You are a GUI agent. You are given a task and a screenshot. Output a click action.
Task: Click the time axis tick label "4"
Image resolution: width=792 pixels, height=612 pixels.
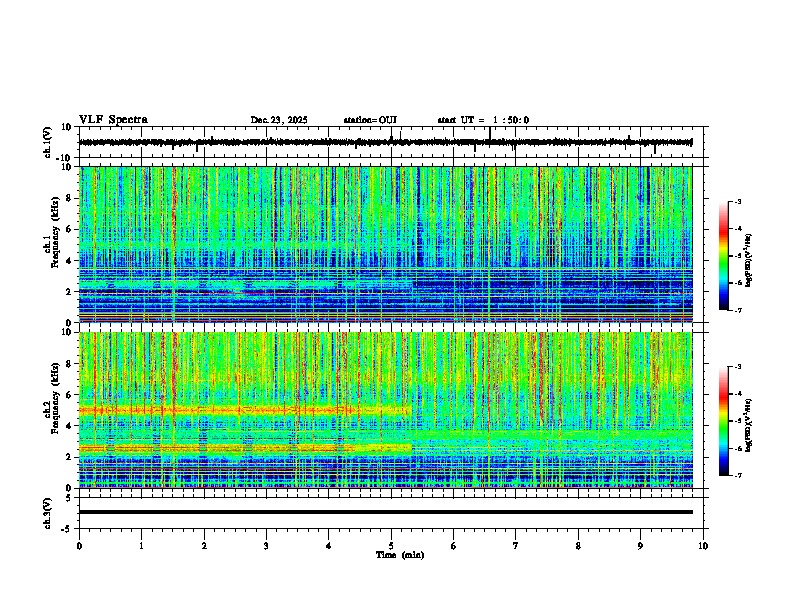point(329,546)
